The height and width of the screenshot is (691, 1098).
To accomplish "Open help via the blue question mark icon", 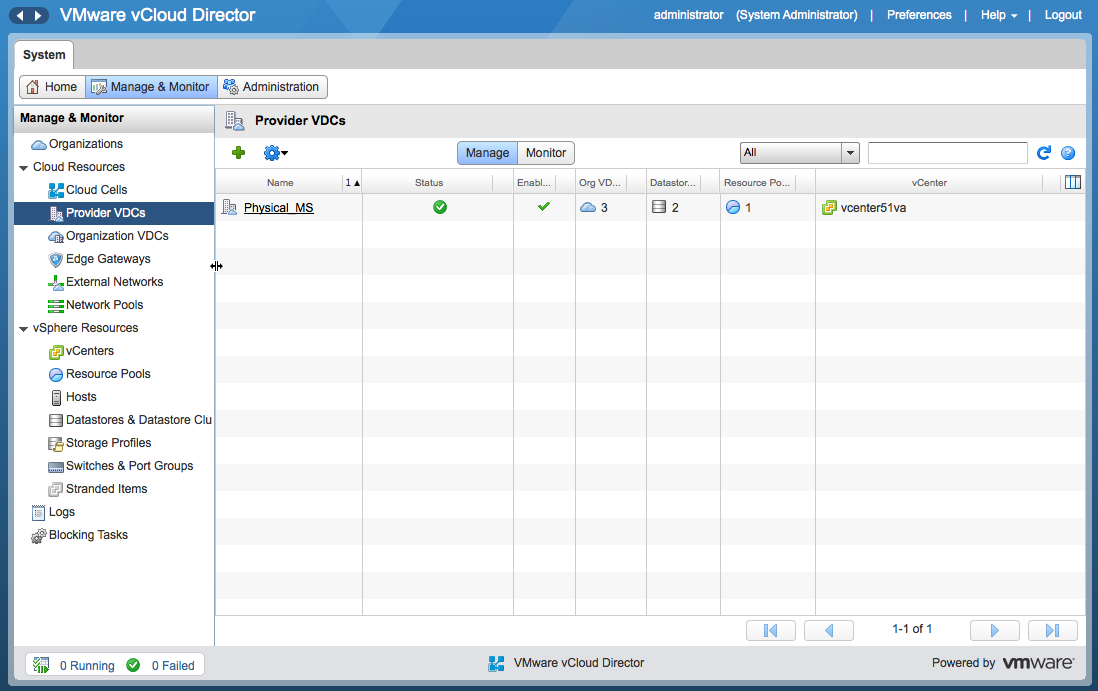I will point(1068,153).
